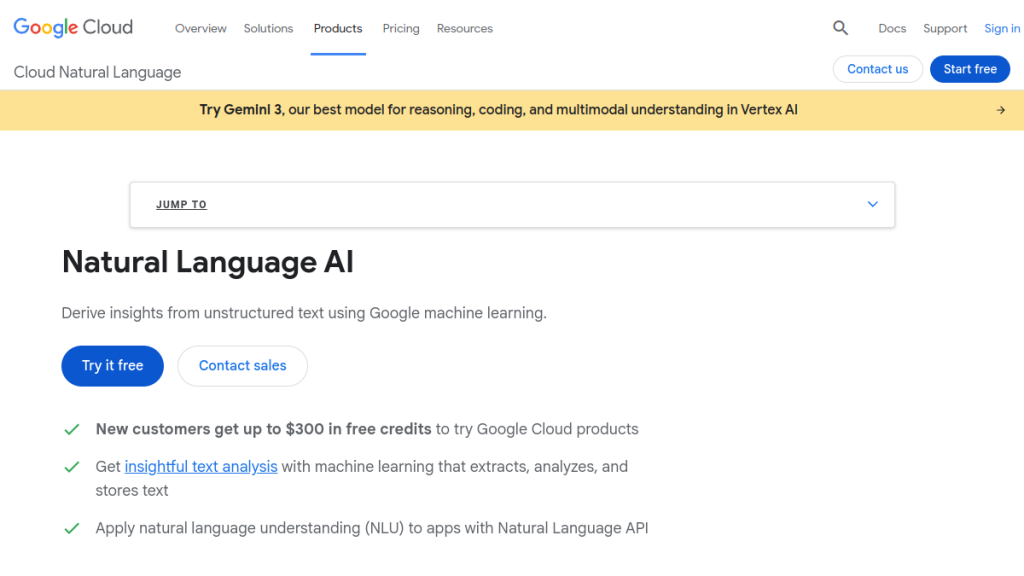
Task: Visit the Support link in header
Action: [x=945, y=29]
